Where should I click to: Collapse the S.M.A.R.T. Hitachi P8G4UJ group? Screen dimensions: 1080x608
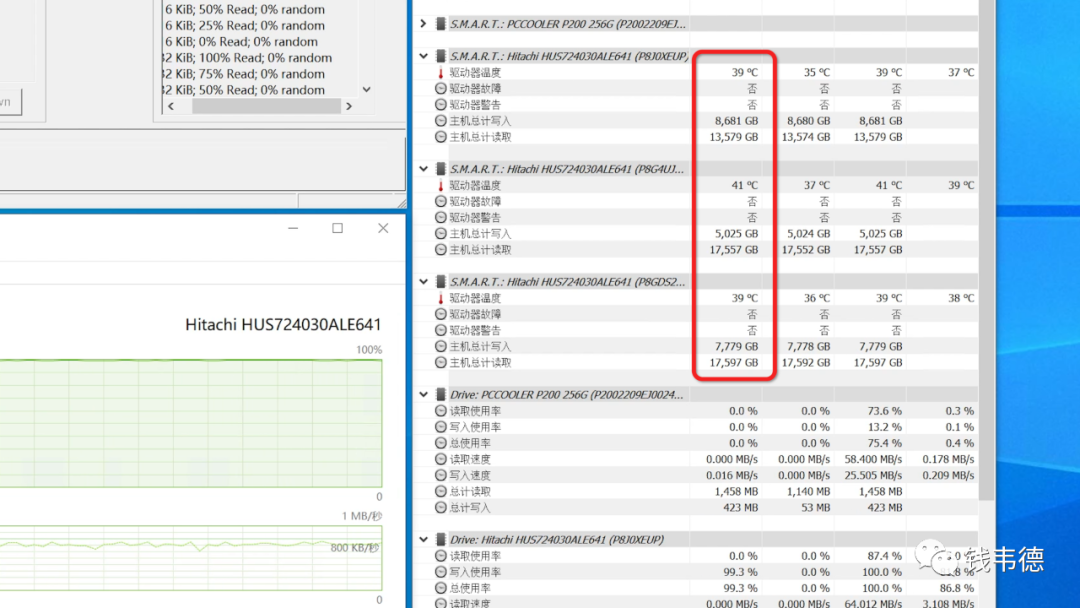424,169
